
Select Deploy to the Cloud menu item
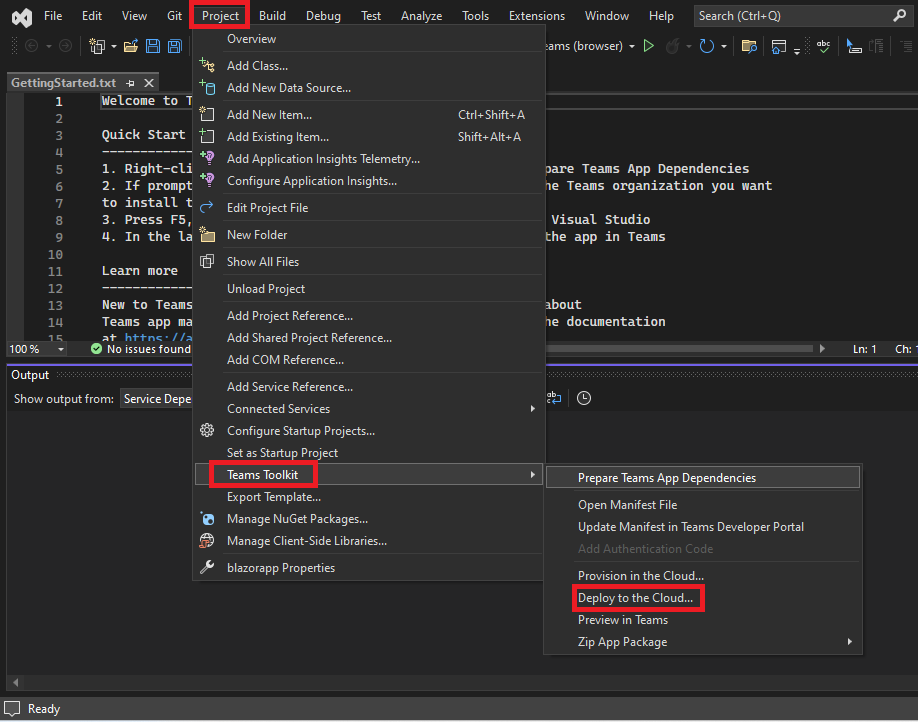635,598
